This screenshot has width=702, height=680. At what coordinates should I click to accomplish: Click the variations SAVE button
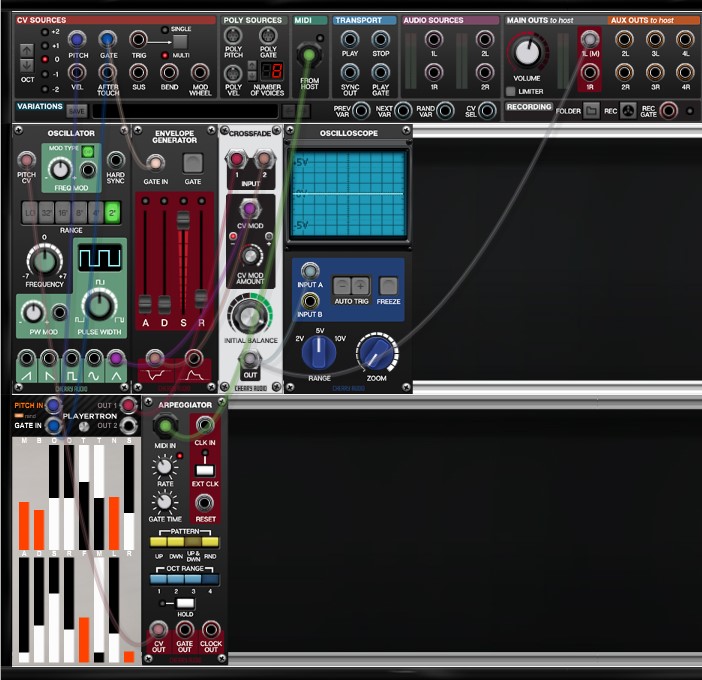(77, 111)
